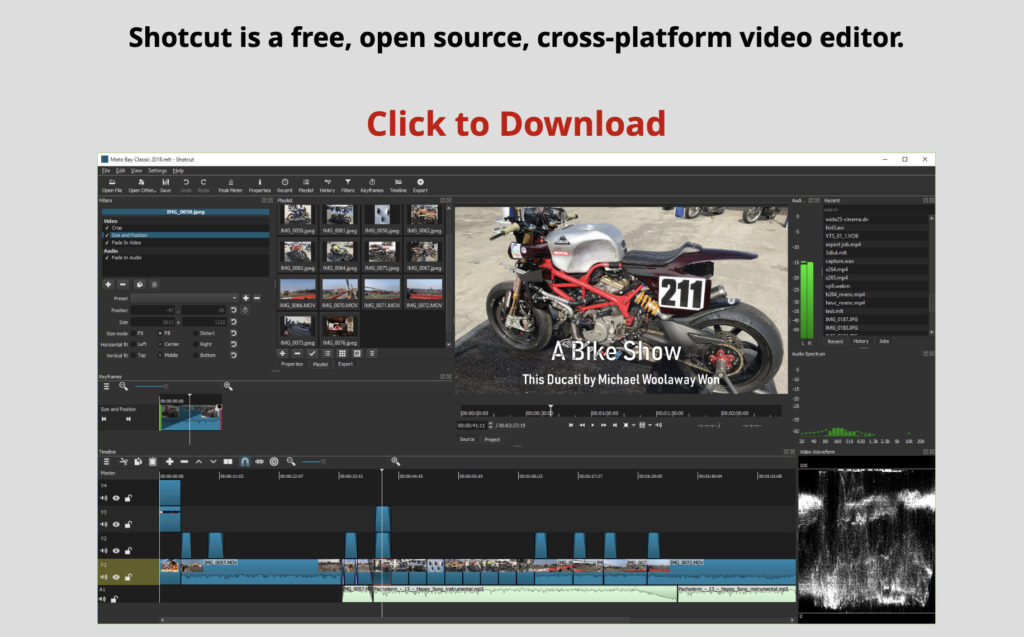Zoom in the timeline magnifier icon
1024x637 pixels.
[x=395, y=461]
